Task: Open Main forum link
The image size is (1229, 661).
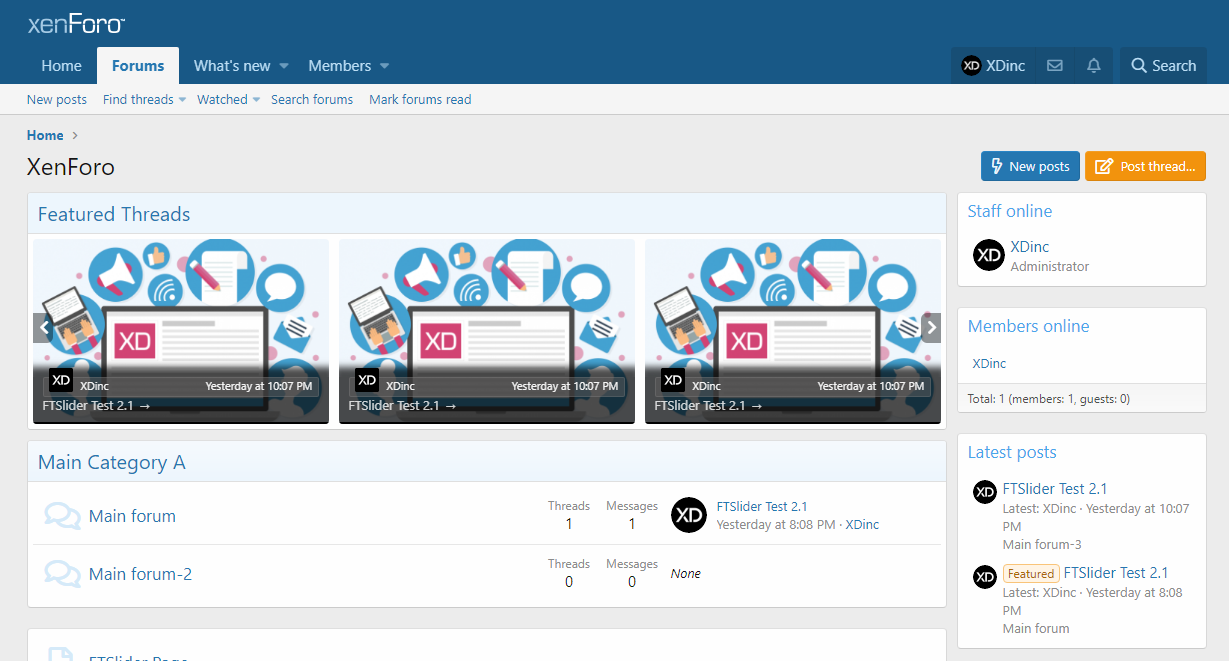Action: coord(132,516)
